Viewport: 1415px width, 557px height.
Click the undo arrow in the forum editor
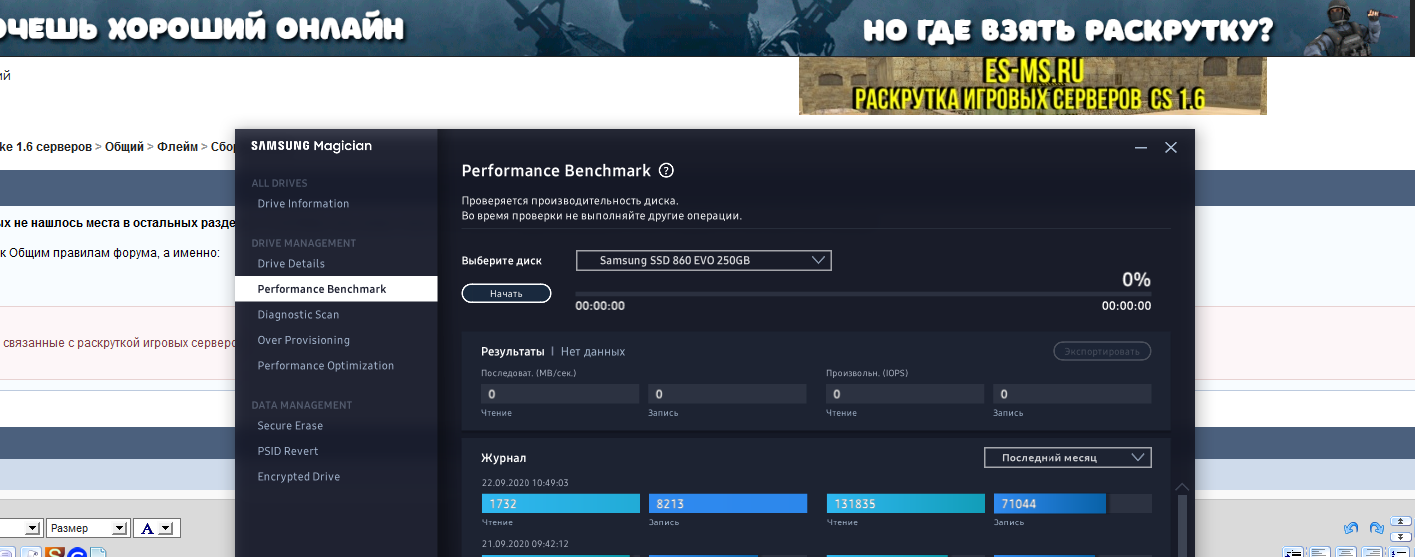coord(1351,528)
